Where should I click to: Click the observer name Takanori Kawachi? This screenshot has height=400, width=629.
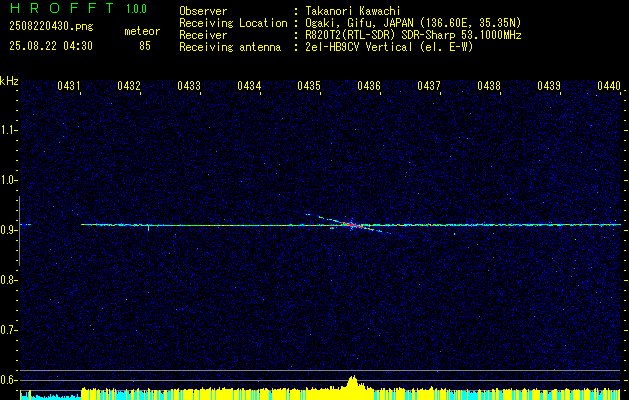[x=353, y=11]
